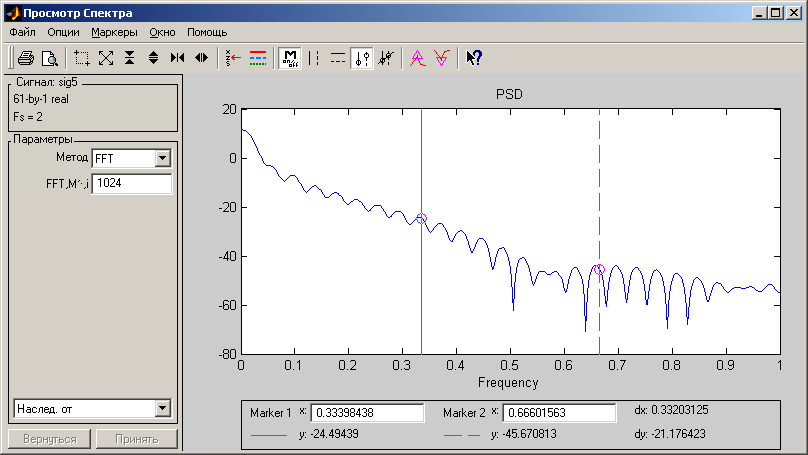Expand the Наслед. от dropdown
Viewport: 808px width, 455px height.
pyautogui.click(x=162, y=409)
